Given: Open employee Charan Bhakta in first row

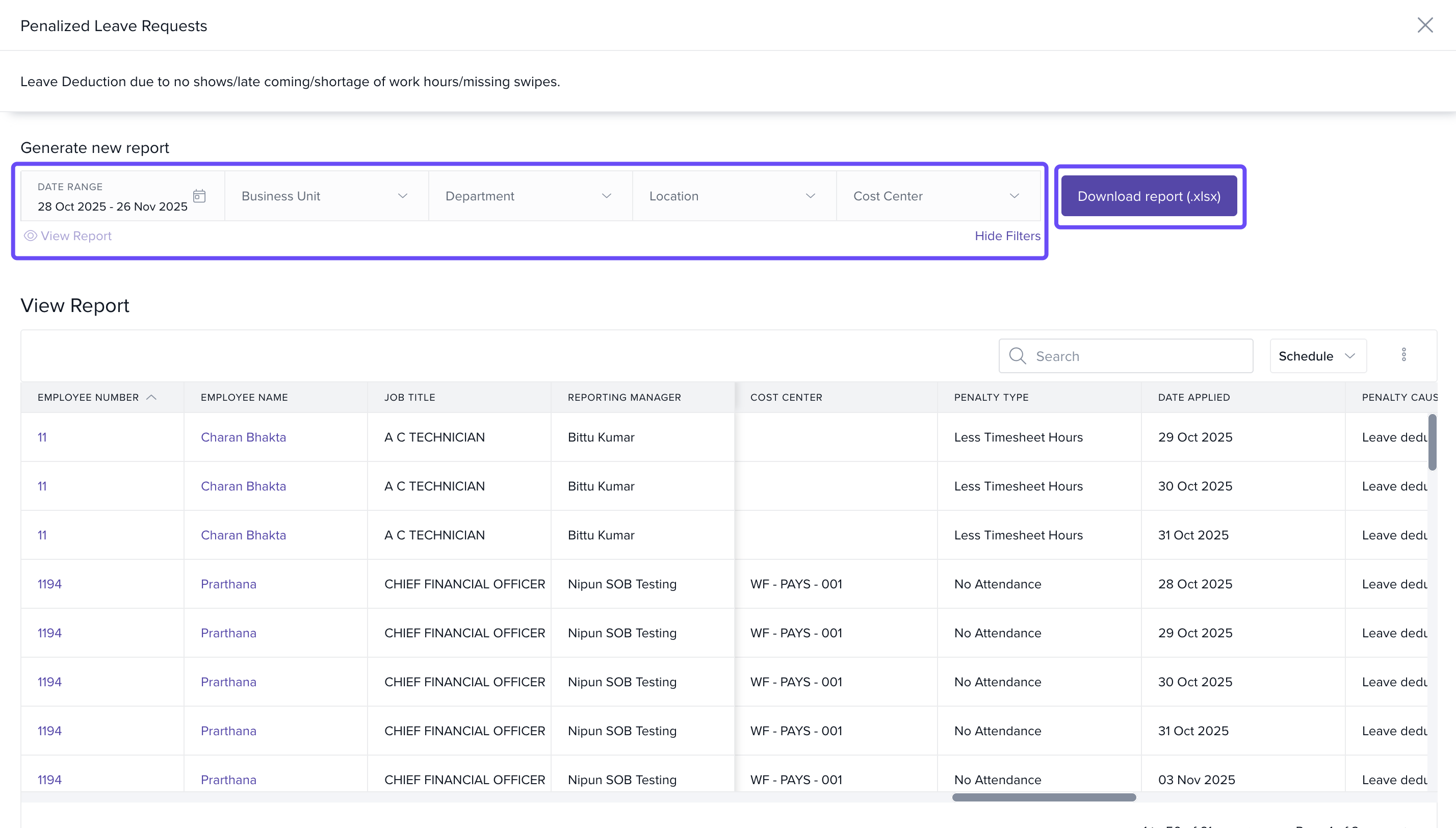Looking at the screenshot, I should pos(243,437).
